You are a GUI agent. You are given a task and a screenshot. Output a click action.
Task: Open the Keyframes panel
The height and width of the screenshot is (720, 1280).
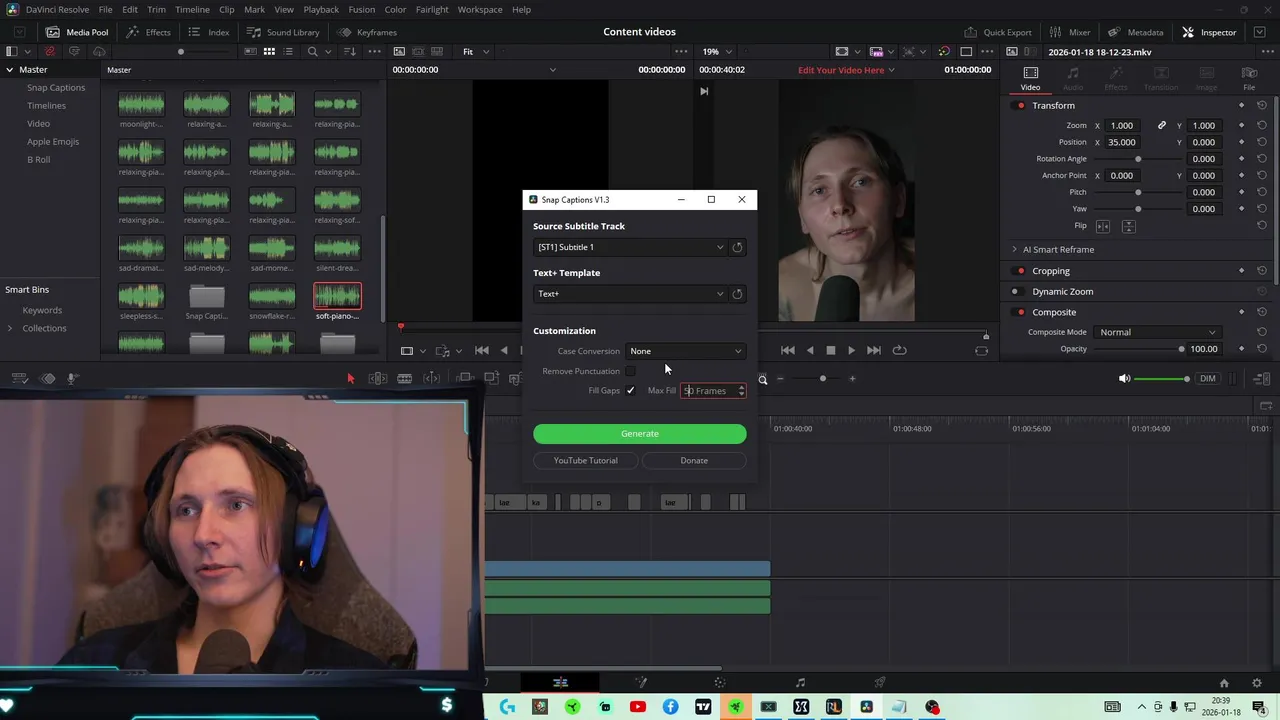pyautogui.click(x=367, y=32)
